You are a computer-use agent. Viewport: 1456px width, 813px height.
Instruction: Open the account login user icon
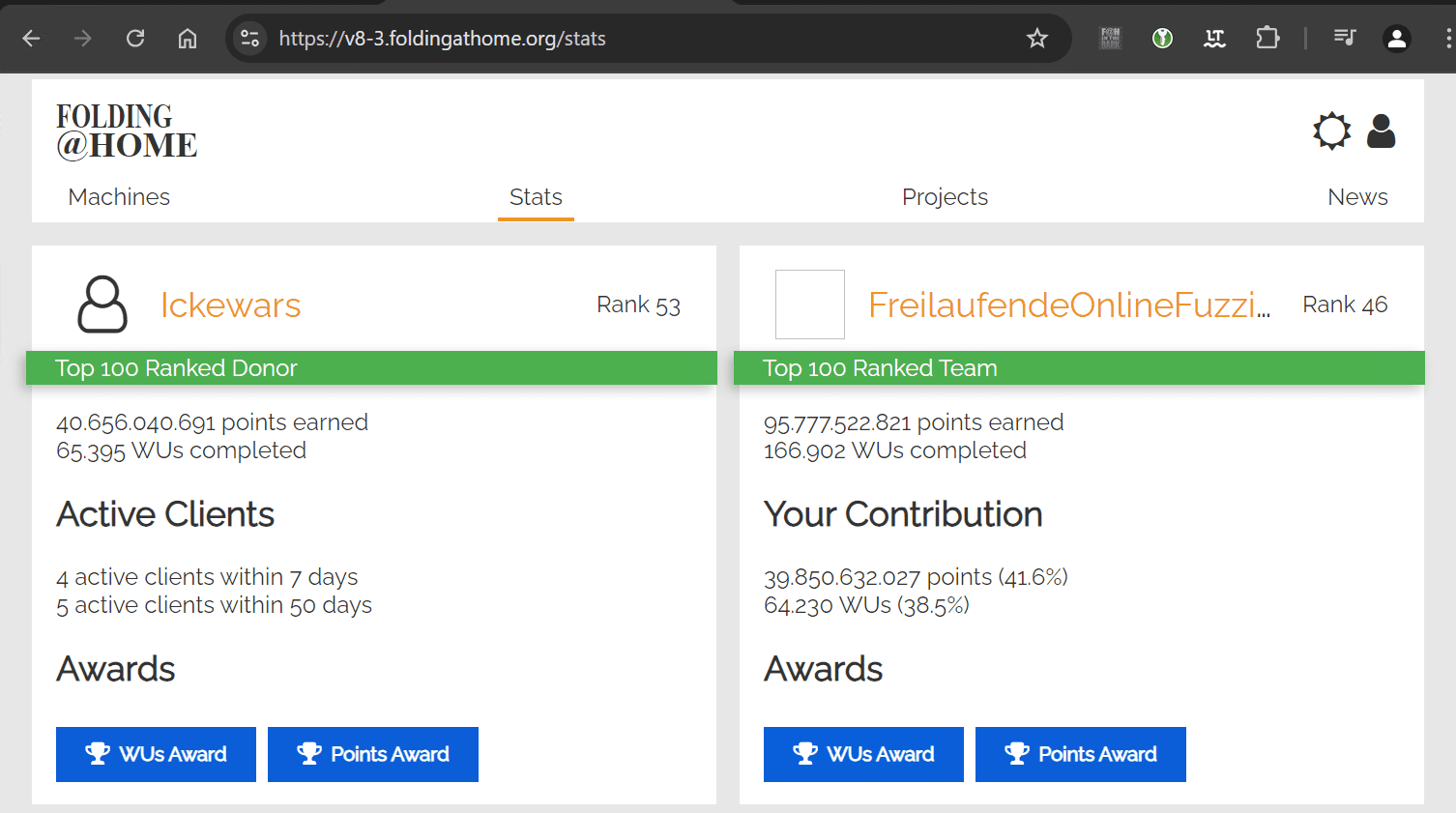1381,131
